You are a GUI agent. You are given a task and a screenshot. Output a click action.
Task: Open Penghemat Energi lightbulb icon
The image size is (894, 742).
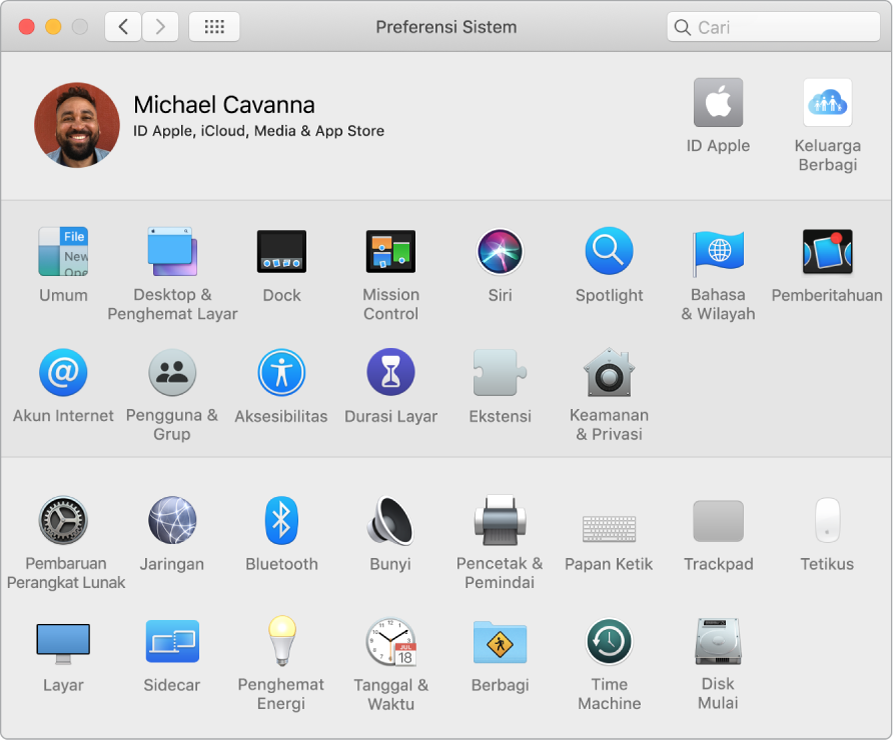tap(281, 641)
